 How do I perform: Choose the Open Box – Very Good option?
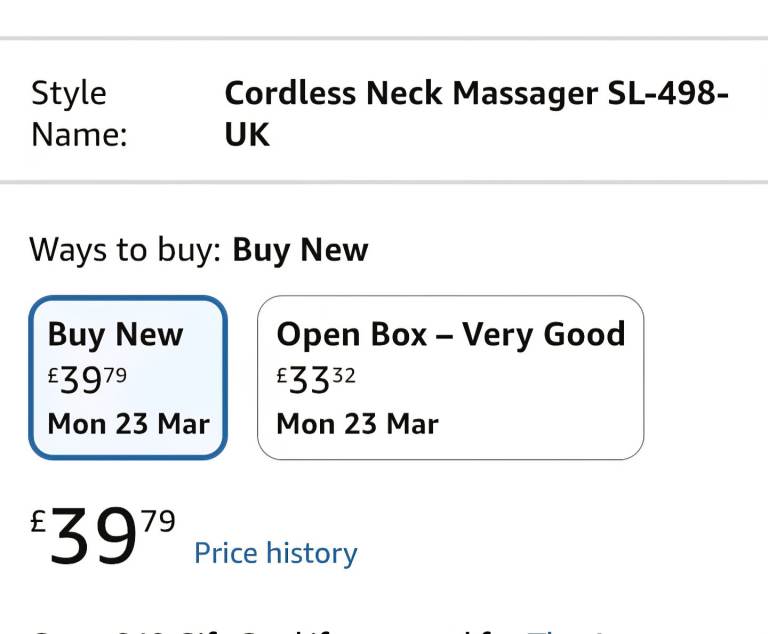click(x=450, y=378)
